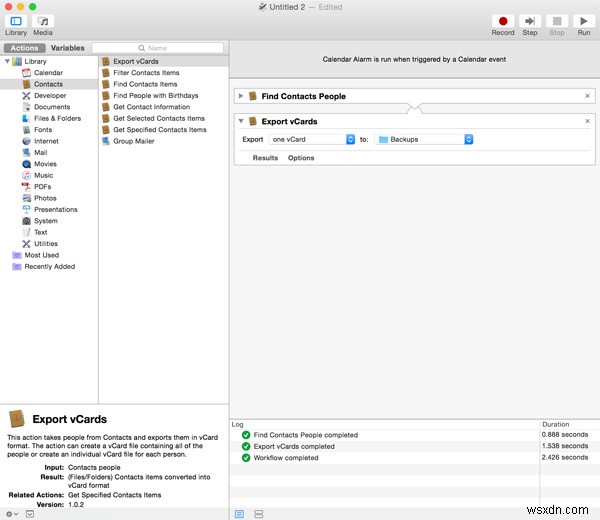
Task: Switch to the Actions tab
Action: pyautogui.click(x=24, y=48)
